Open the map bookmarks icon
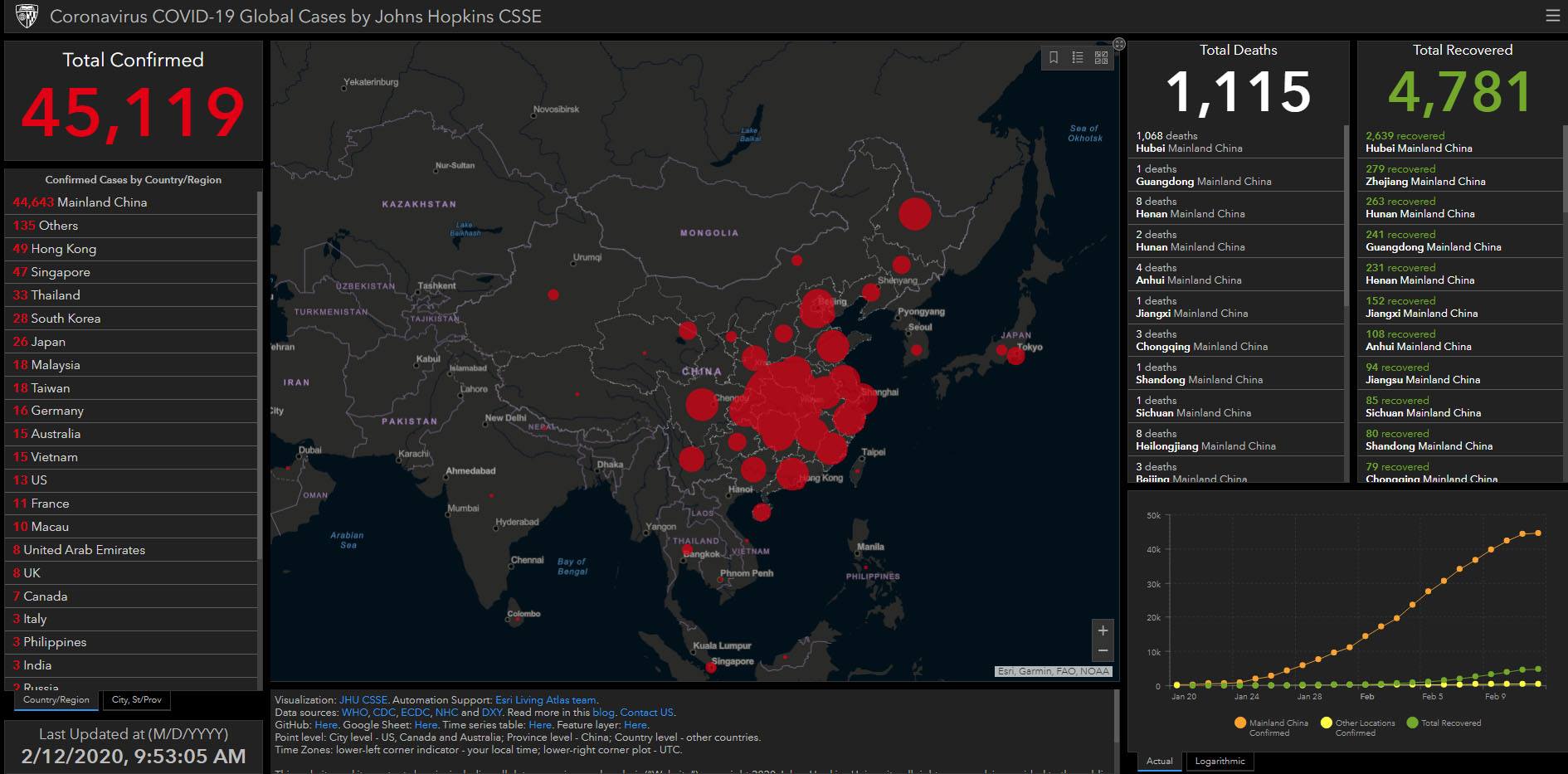This screenshot has width=1568, height=774. 1054,57
